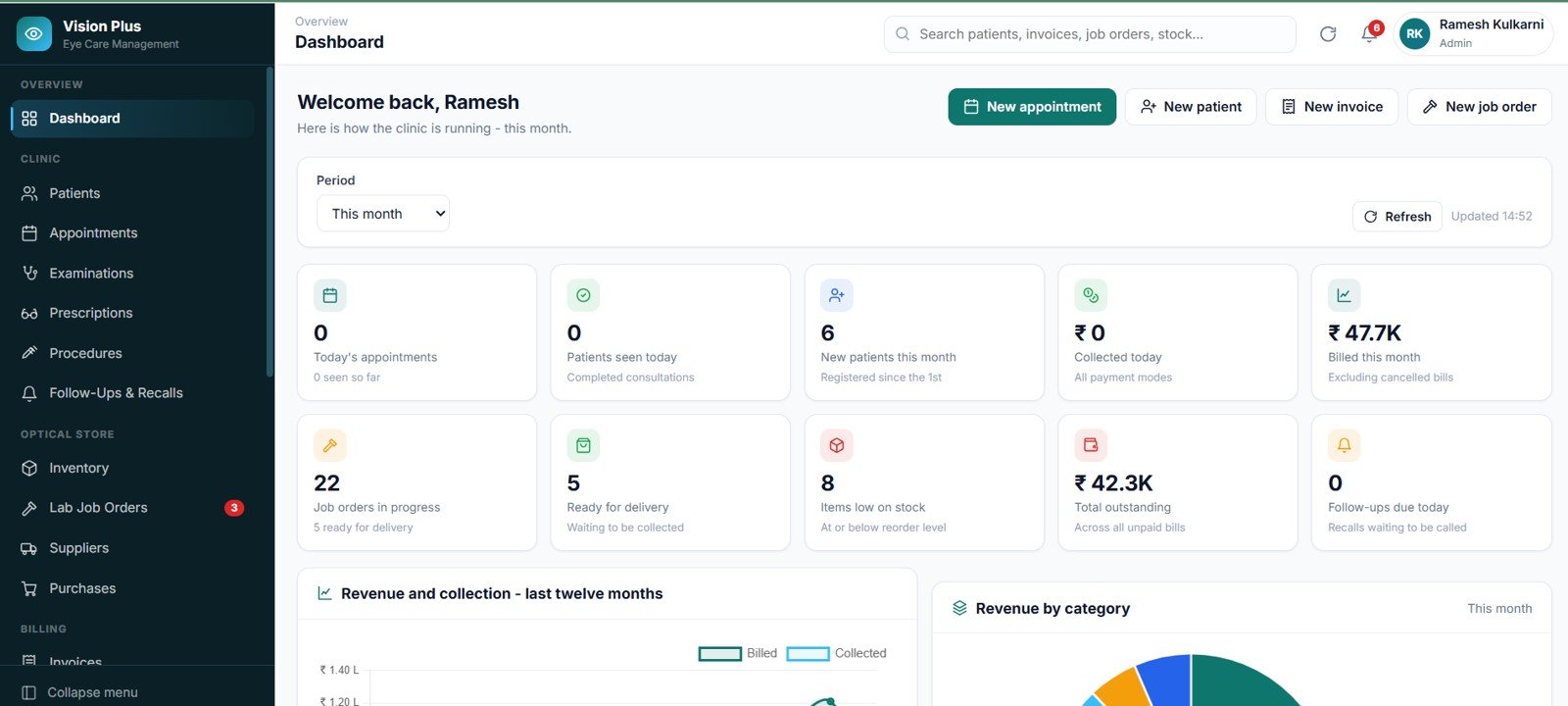Open the Patients sidebar entry
This screenshot has height=706, width=1568.
tap(132, 193)
